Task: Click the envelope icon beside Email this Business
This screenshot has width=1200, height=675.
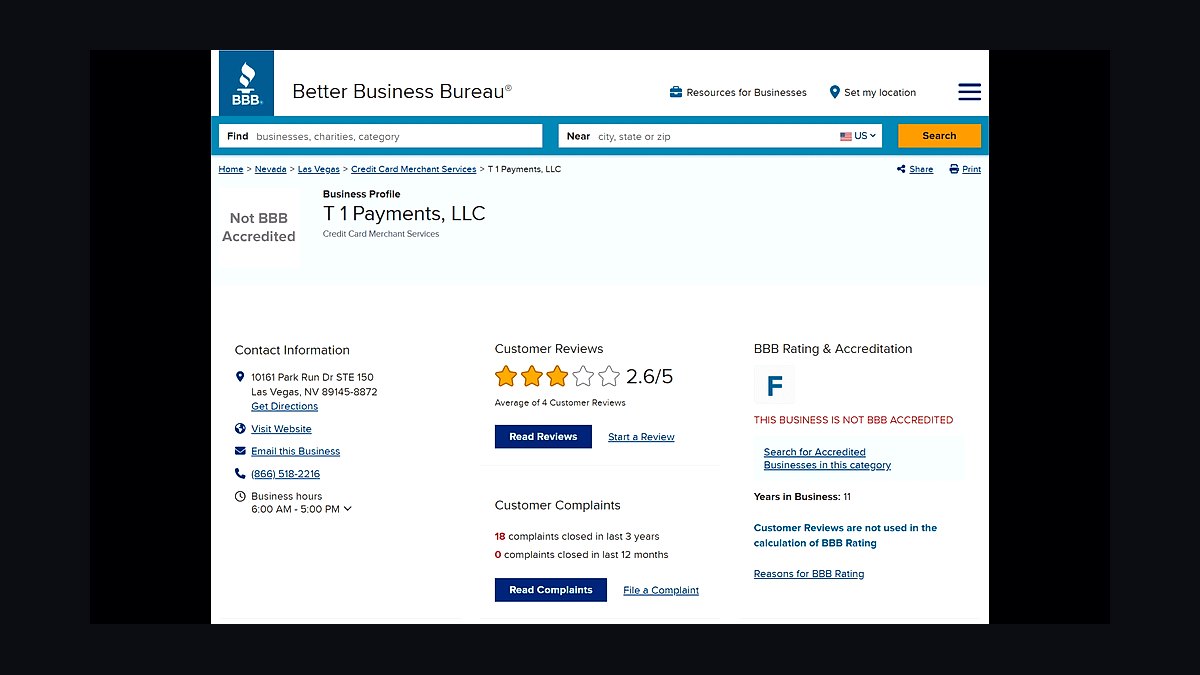Action: 240,451
